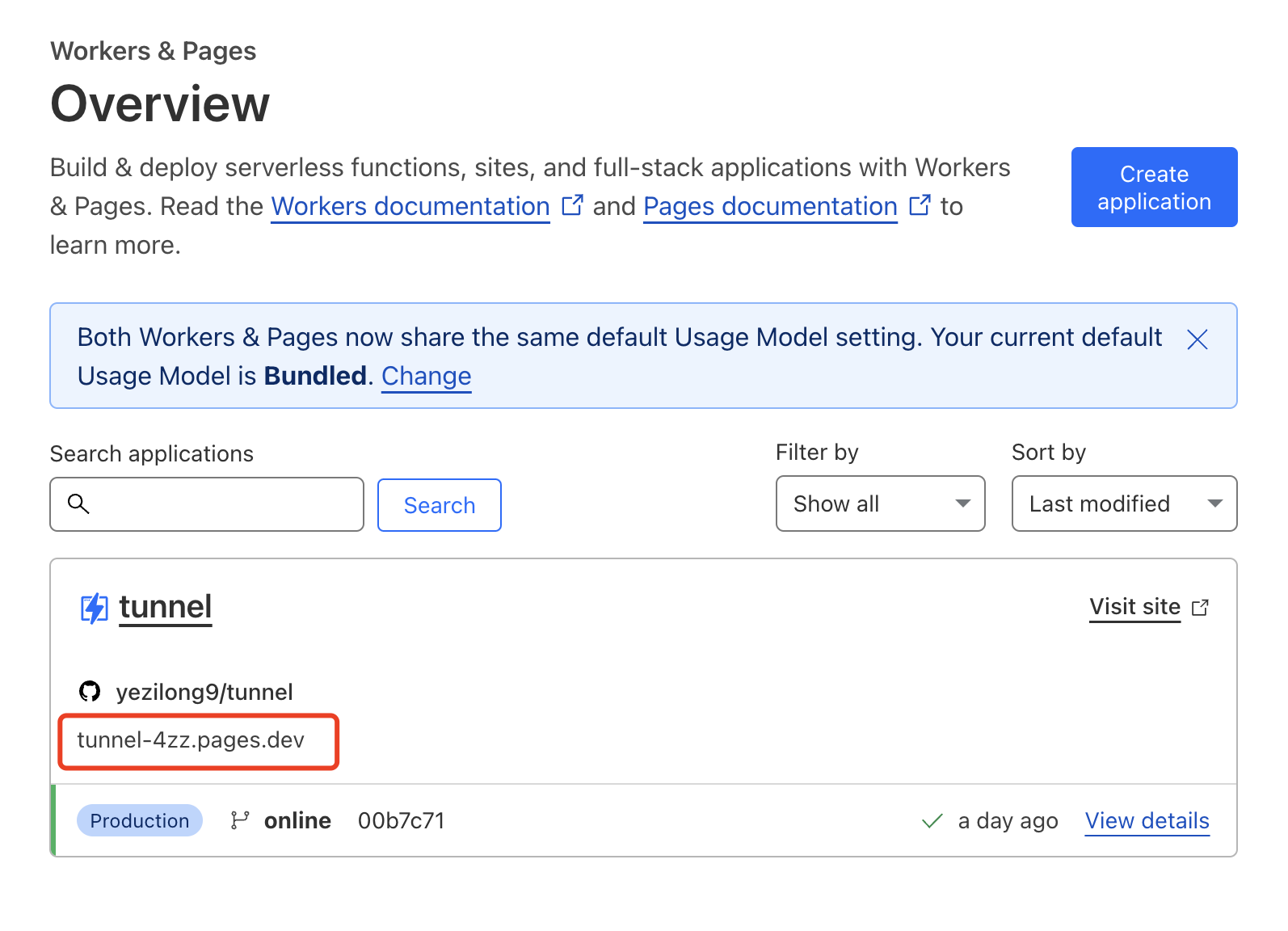1288x931 pixels.
Task: Click the online branch name
Action: (x=297, y=821)
